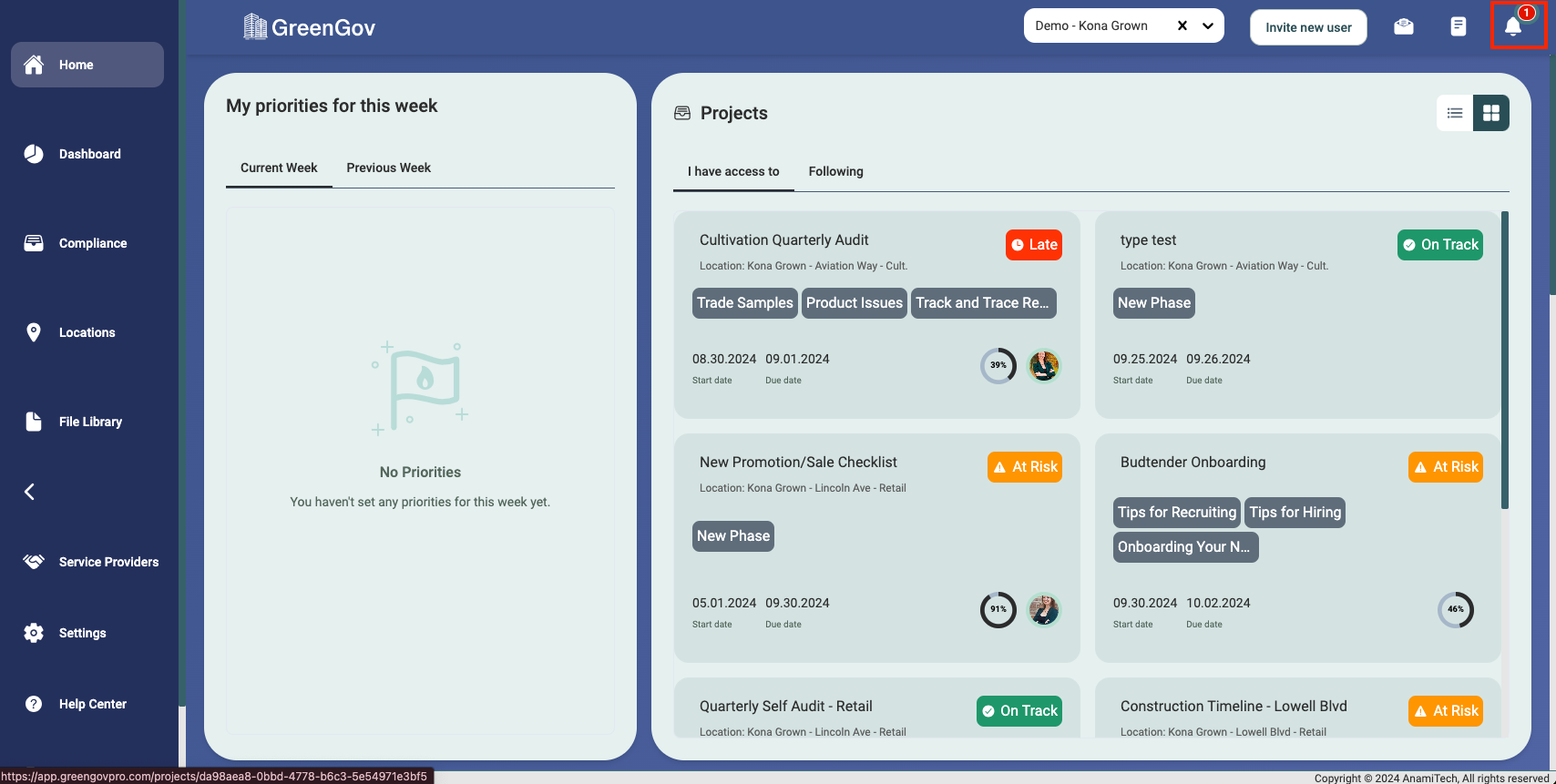
Task: Clear the Demo - Kona Grown selection
Action: pos(1182,25)
